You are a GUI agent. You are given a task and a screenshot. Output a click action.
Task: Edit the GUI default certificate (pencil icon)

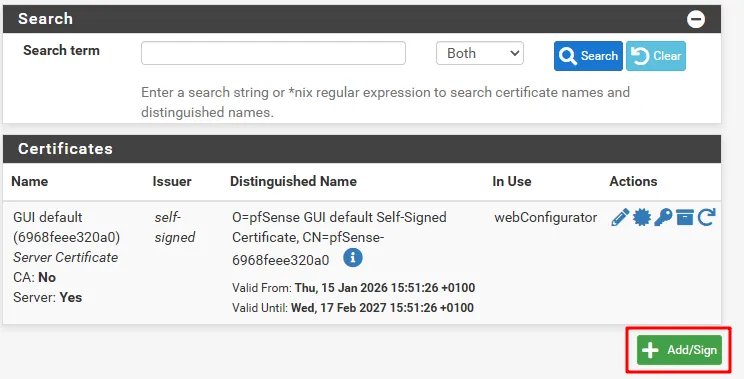click(x=620, y=217)
